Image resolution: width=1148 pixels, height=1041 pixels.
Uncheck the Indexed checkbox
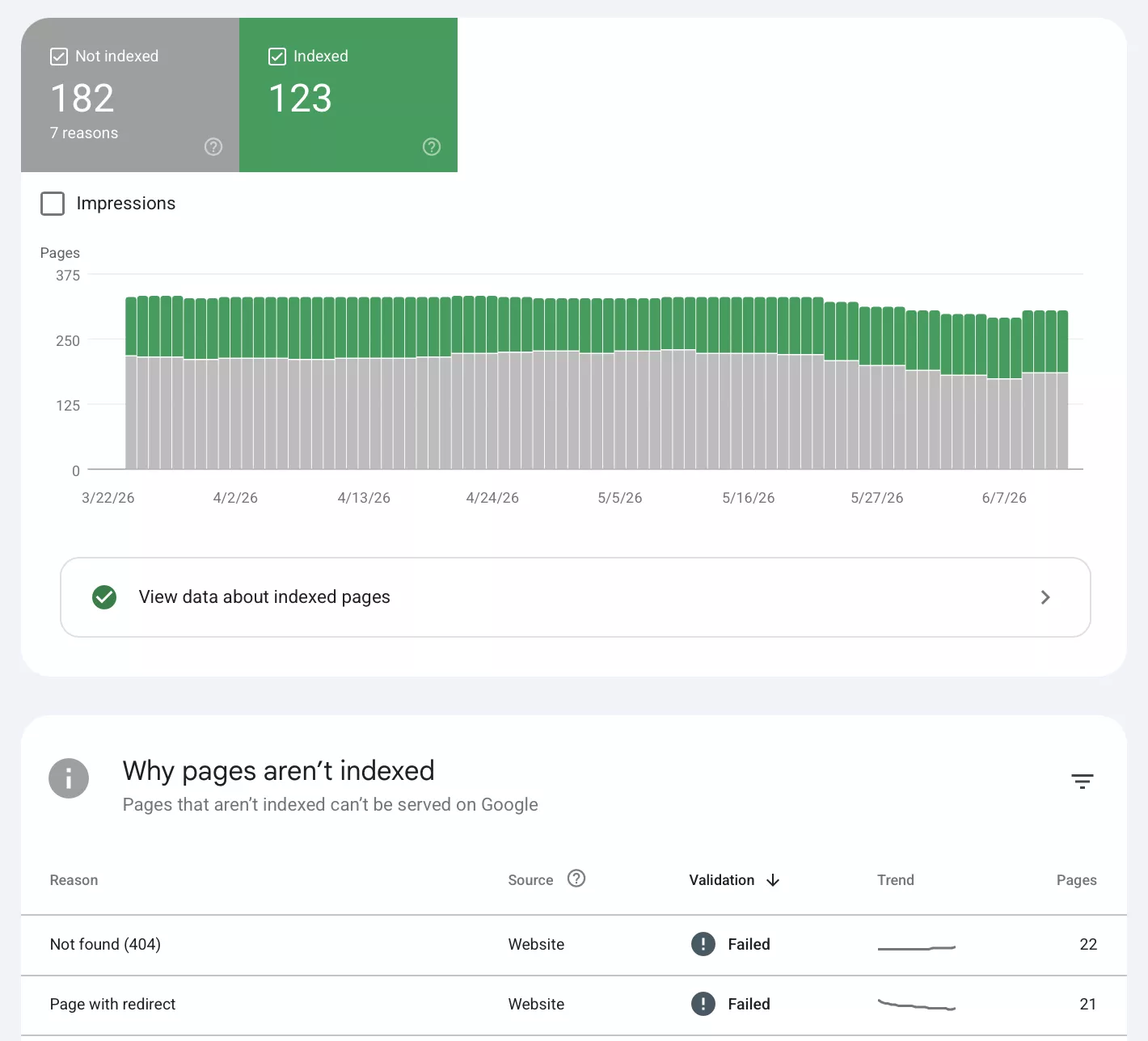[277, 57]
